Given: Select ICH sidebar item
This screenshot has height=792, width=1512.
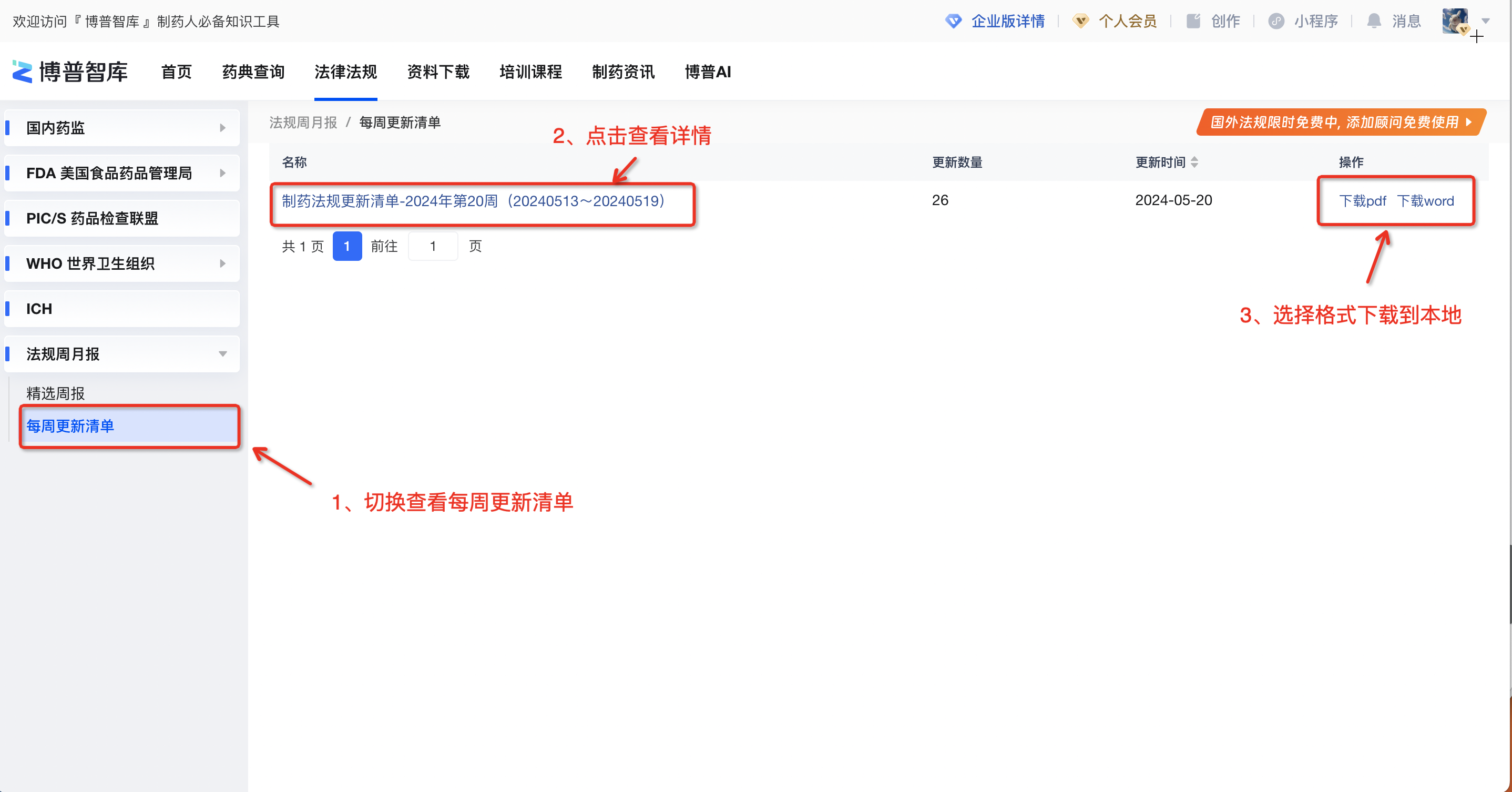Looking at the screenshot, I should click(122, 308).
